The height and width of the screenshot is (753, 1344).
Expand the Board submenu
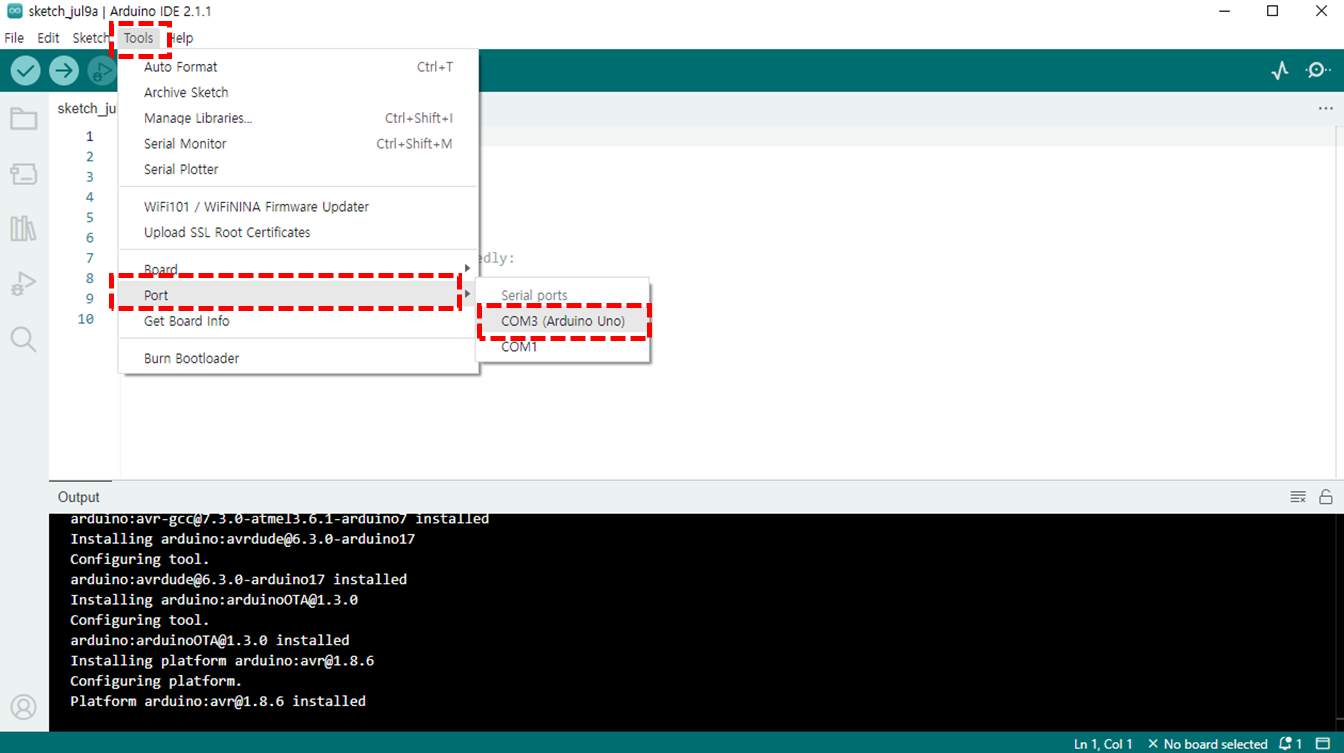click(x=298, y=270)
